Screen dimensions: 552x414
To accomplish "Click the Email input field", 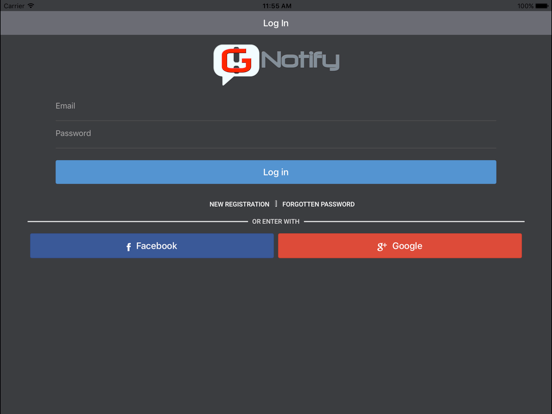I will click(276, 106).
